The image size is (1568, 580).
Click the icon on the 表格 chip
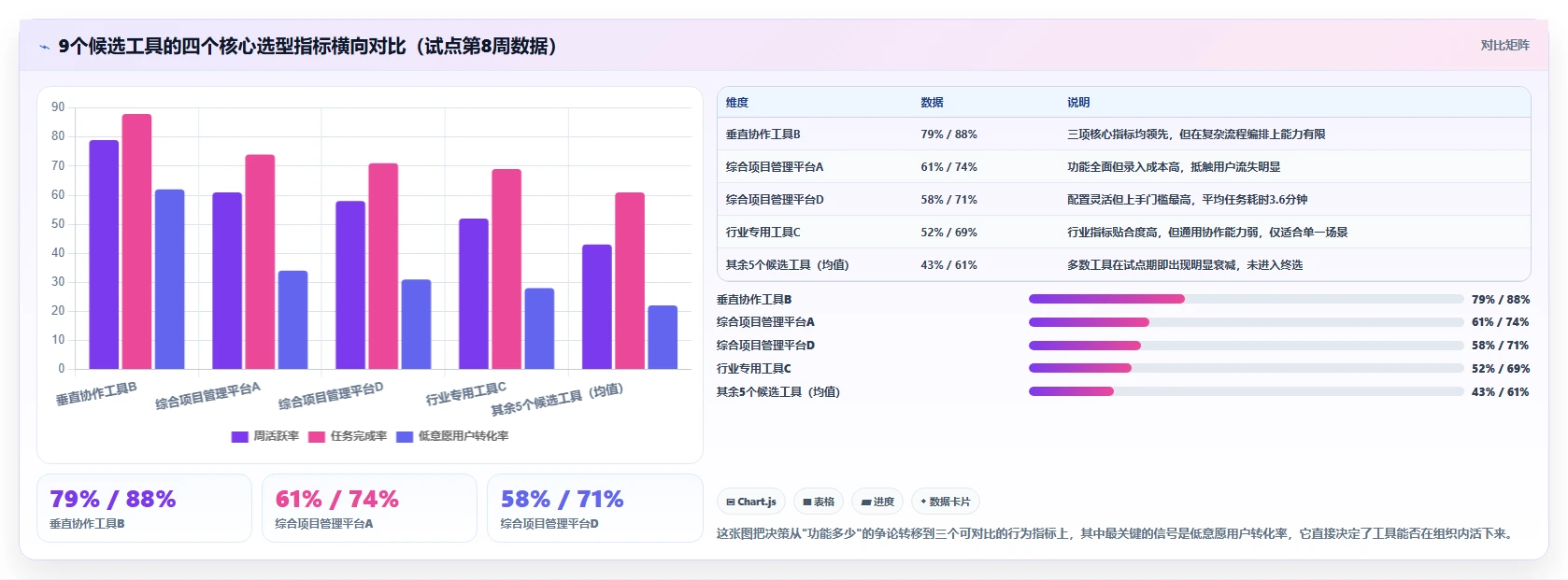[807, 502]
